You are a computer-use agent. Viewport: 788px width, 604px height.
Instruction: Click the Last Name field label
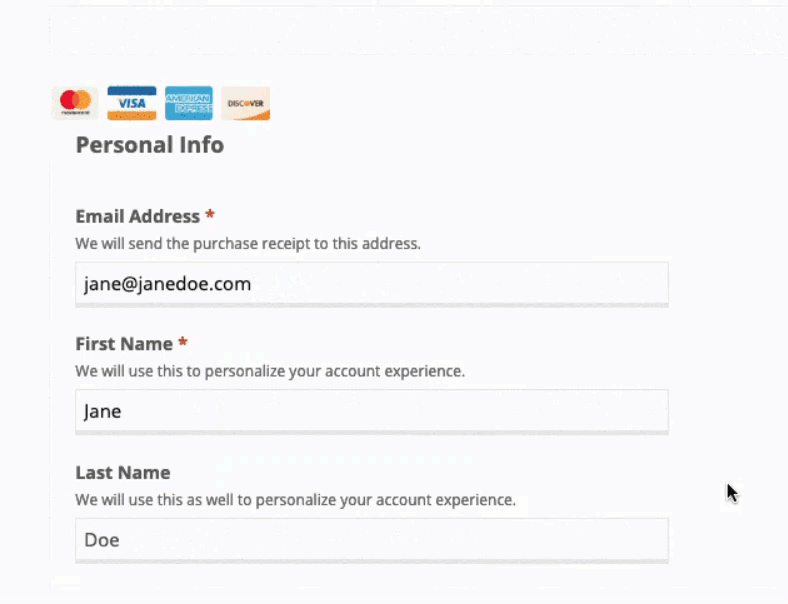pyautogui.click(x=123, y=472)
